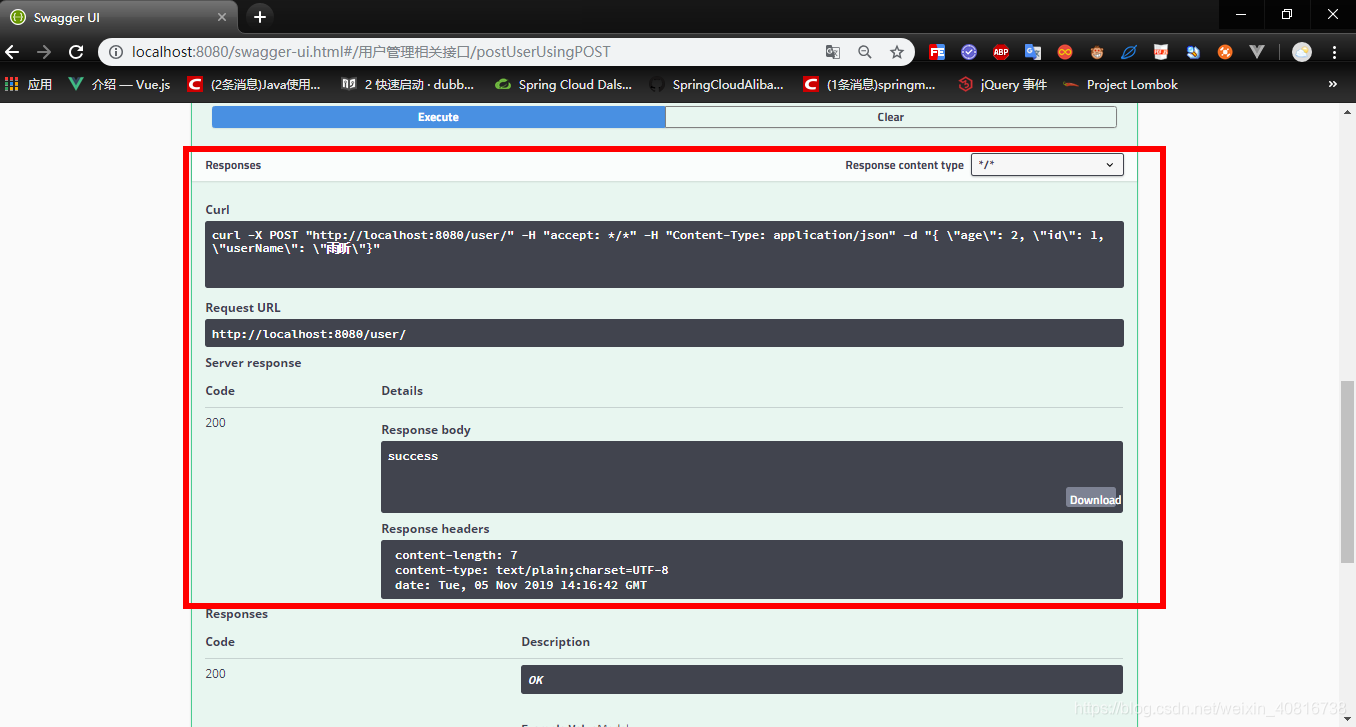The image size is (1356, 727).
Task: Open the purple checkmark extension
Action: [969, 52]
